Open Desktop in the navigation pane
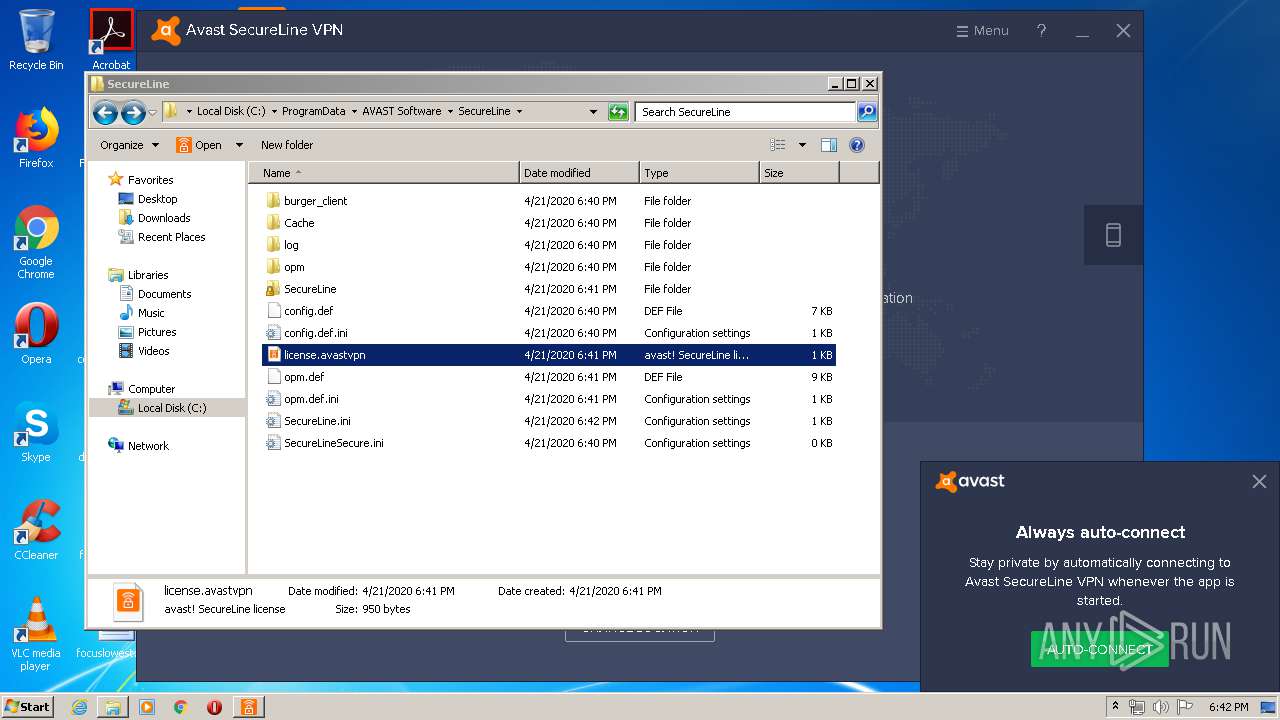 tap(148, 199)
